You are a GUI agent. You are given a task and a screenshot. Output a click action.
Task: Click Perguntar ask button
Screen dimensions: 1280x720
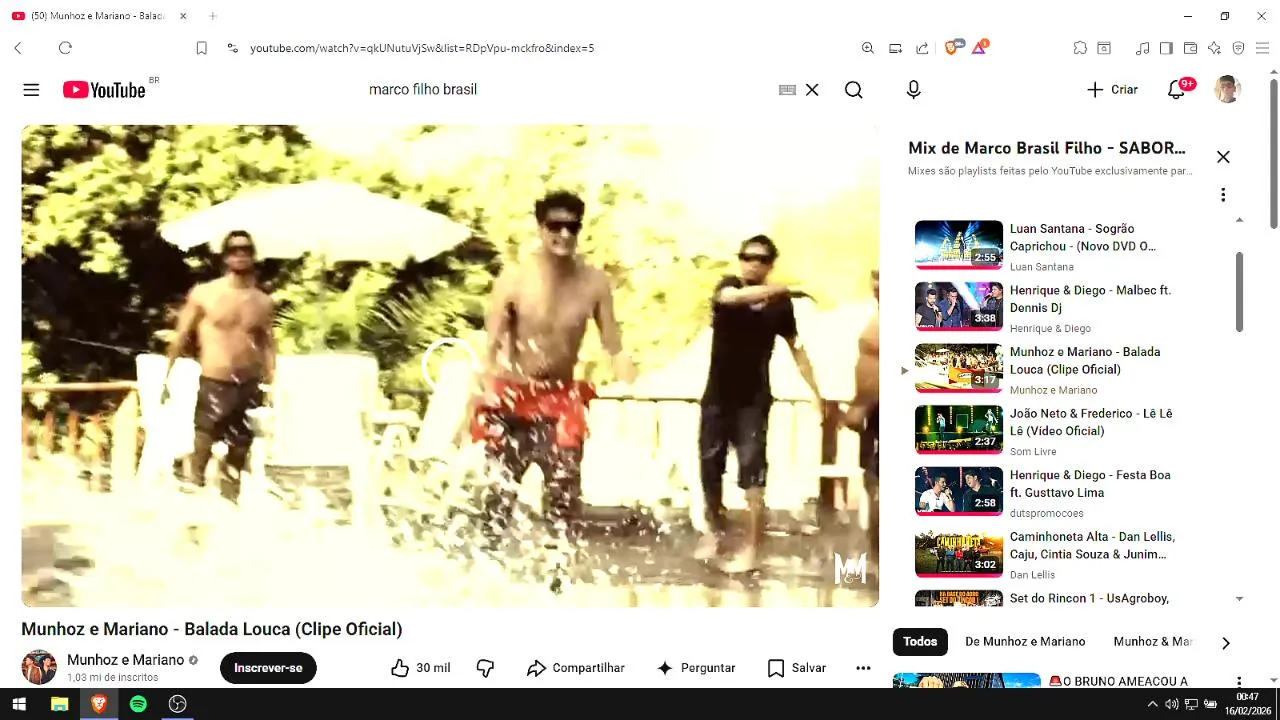pyautogui.click(x=696, y=668)
